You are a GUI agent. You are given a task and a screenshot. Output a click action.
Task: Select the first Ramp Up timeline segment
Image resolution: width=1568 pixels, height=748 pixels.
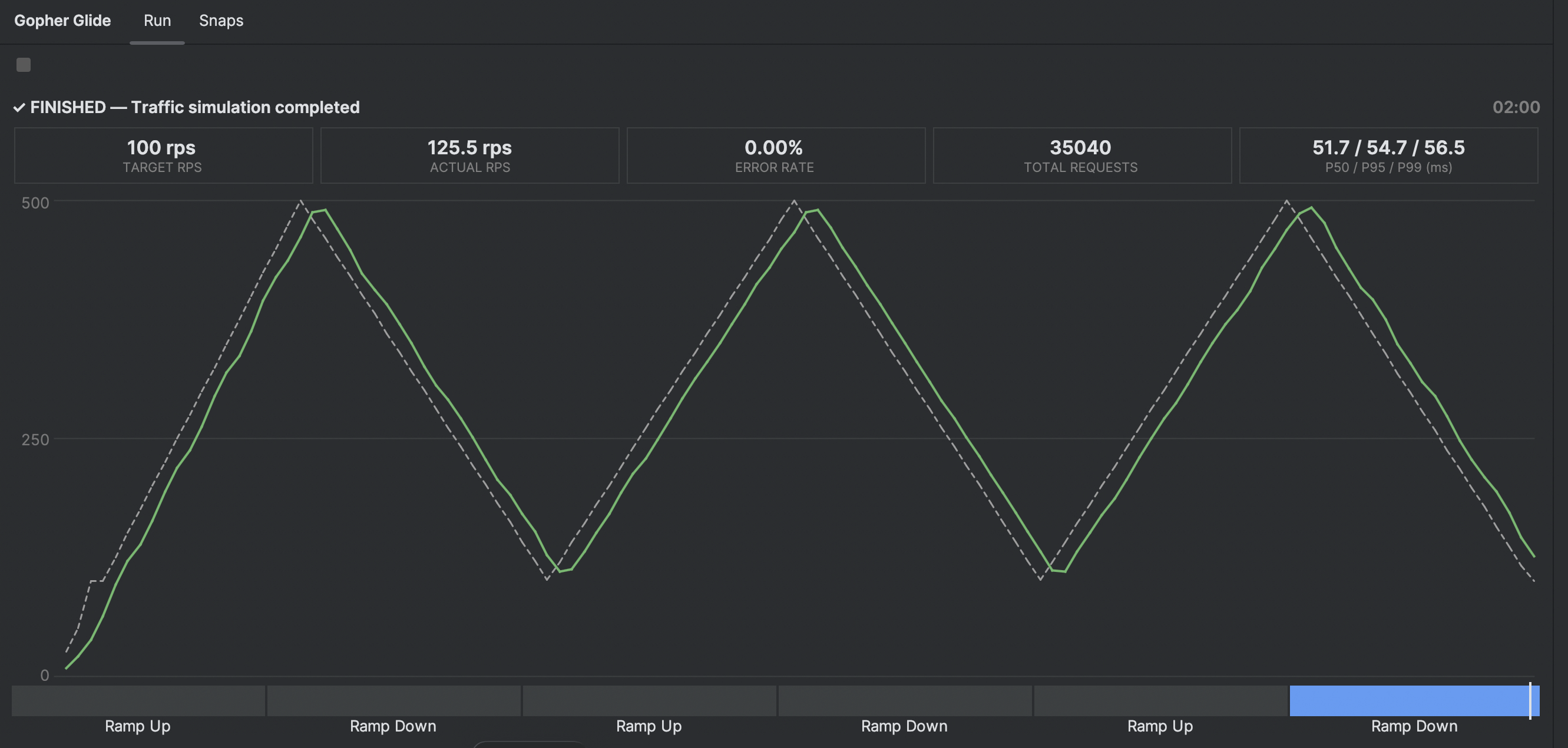click(138, 700)
